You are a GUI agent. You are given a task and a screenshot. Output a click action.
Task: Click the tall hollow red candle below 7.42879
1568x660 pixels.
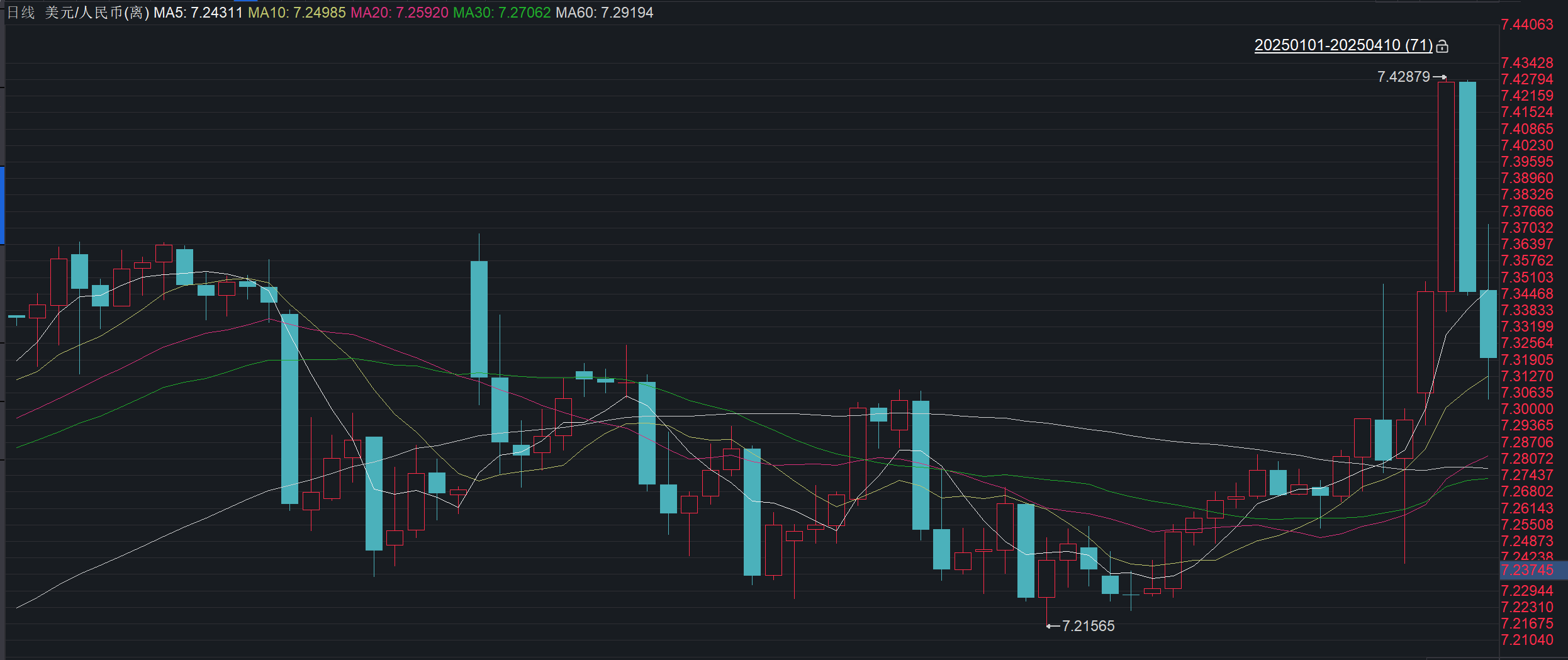[1446, 186]
